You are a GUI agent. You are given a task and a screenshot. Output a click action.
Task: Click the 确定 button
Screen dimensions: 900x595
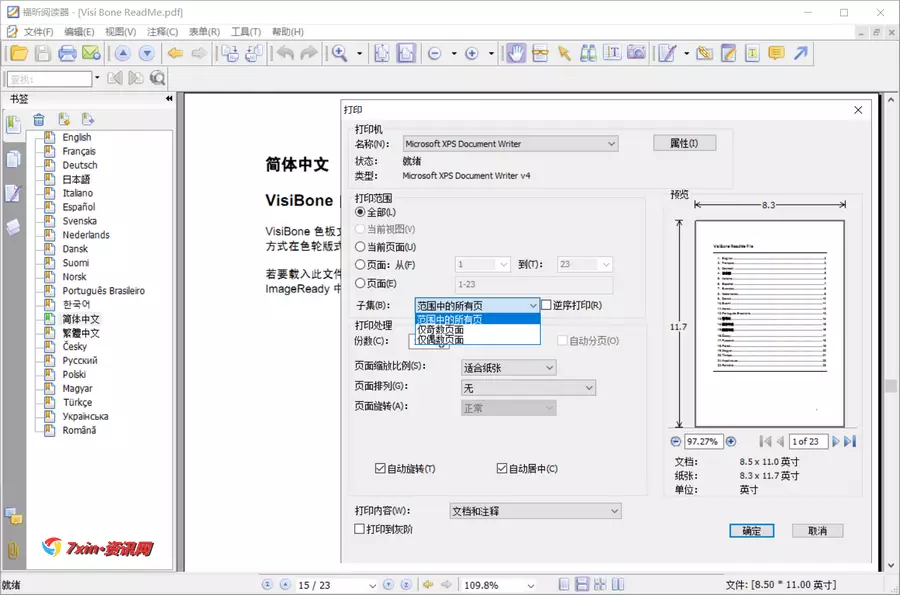tap(751, 531)
